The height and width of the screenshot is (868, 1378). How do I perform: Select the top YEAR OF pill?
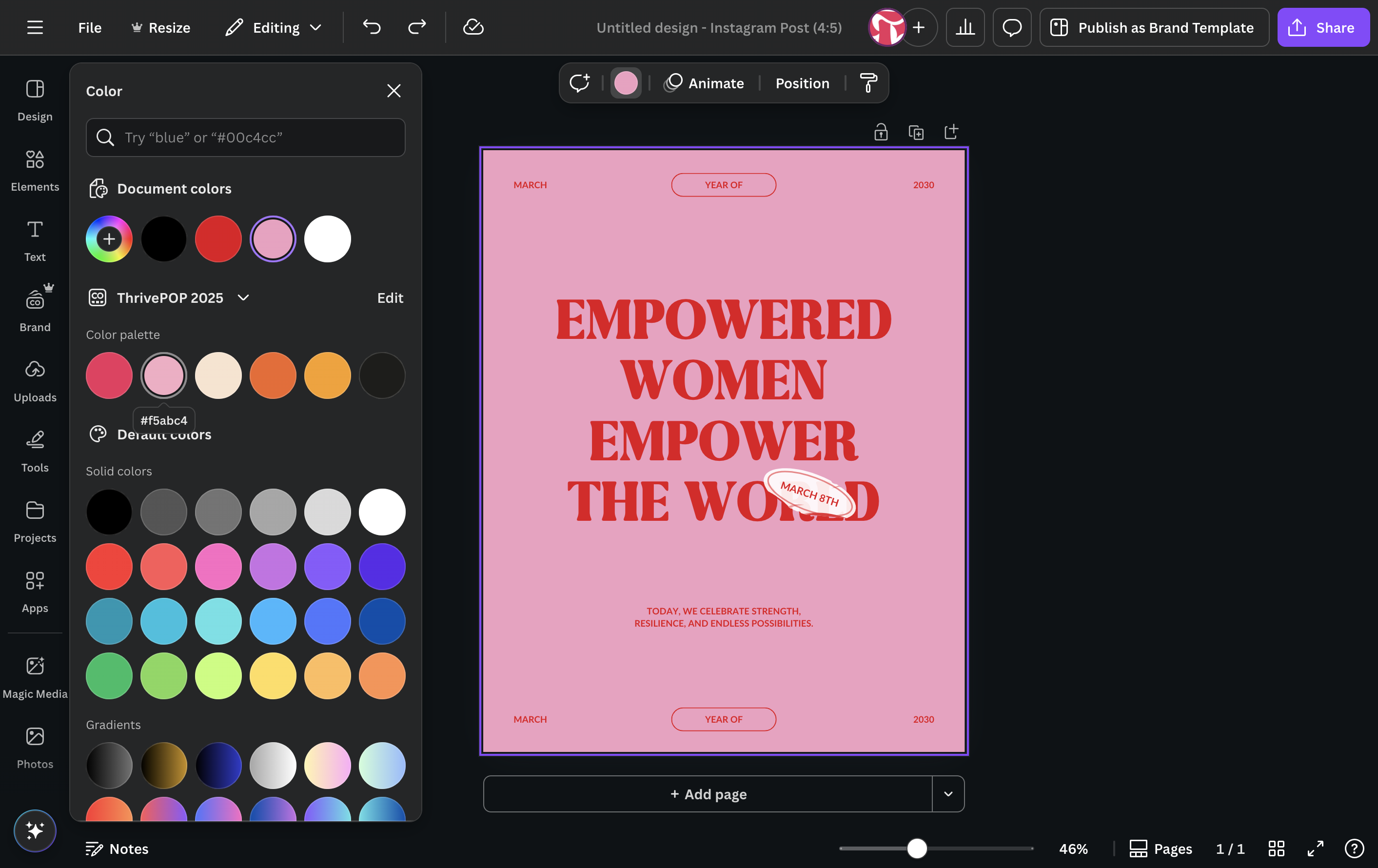pos(723,185)
